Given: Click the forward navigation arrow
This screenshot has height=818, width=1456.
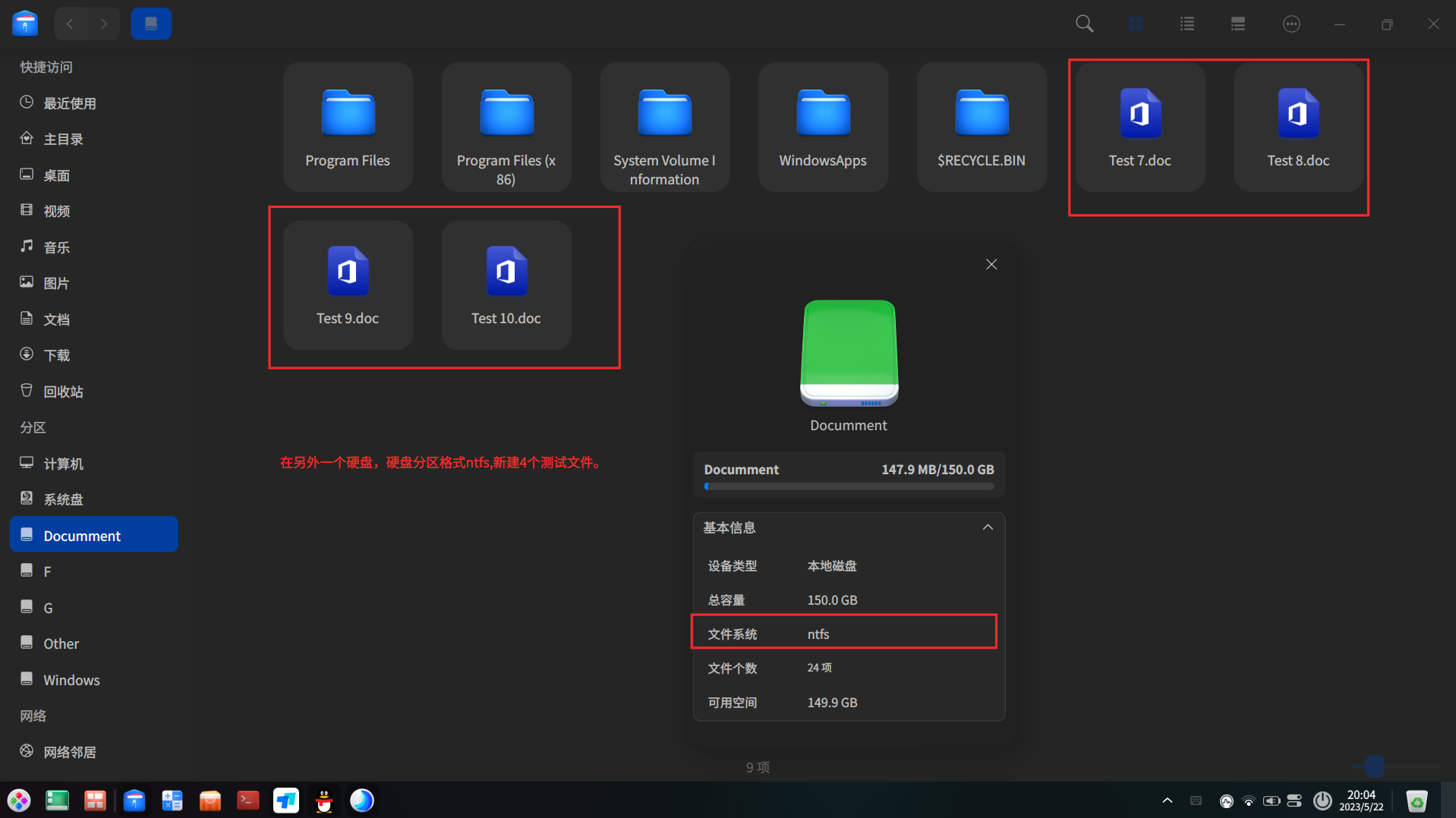Looking at the screenshot, I should tap(105, 24).
